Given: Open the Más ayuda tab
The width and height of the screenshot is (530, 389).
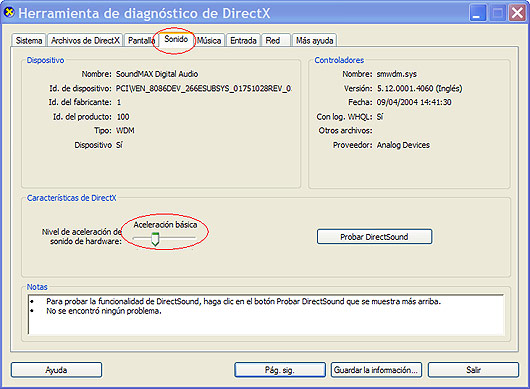Looking at the screenshot, I should [314, 41].
